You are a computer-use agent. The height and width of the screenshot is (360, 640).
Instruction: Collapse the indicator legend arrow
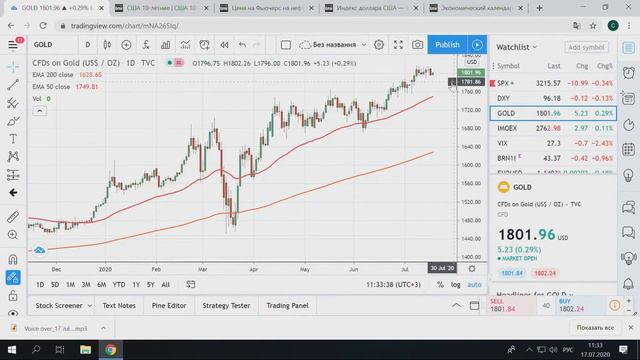click(x=40, y=111)
